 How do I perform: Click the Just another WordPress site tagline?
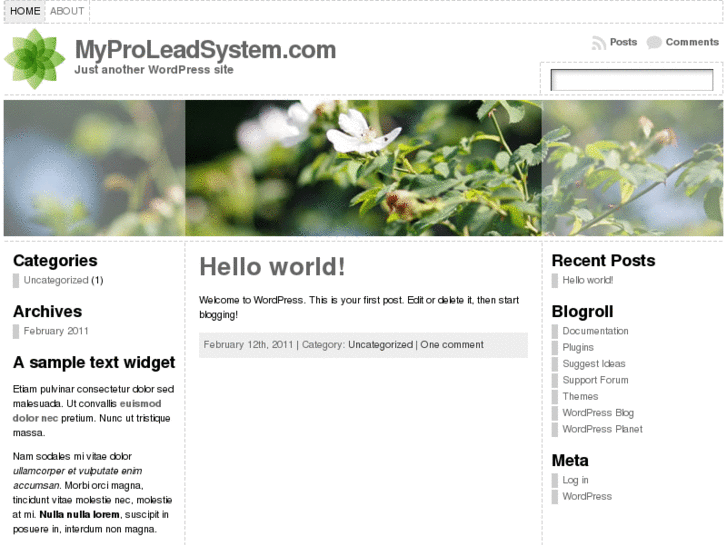point(154,70)
